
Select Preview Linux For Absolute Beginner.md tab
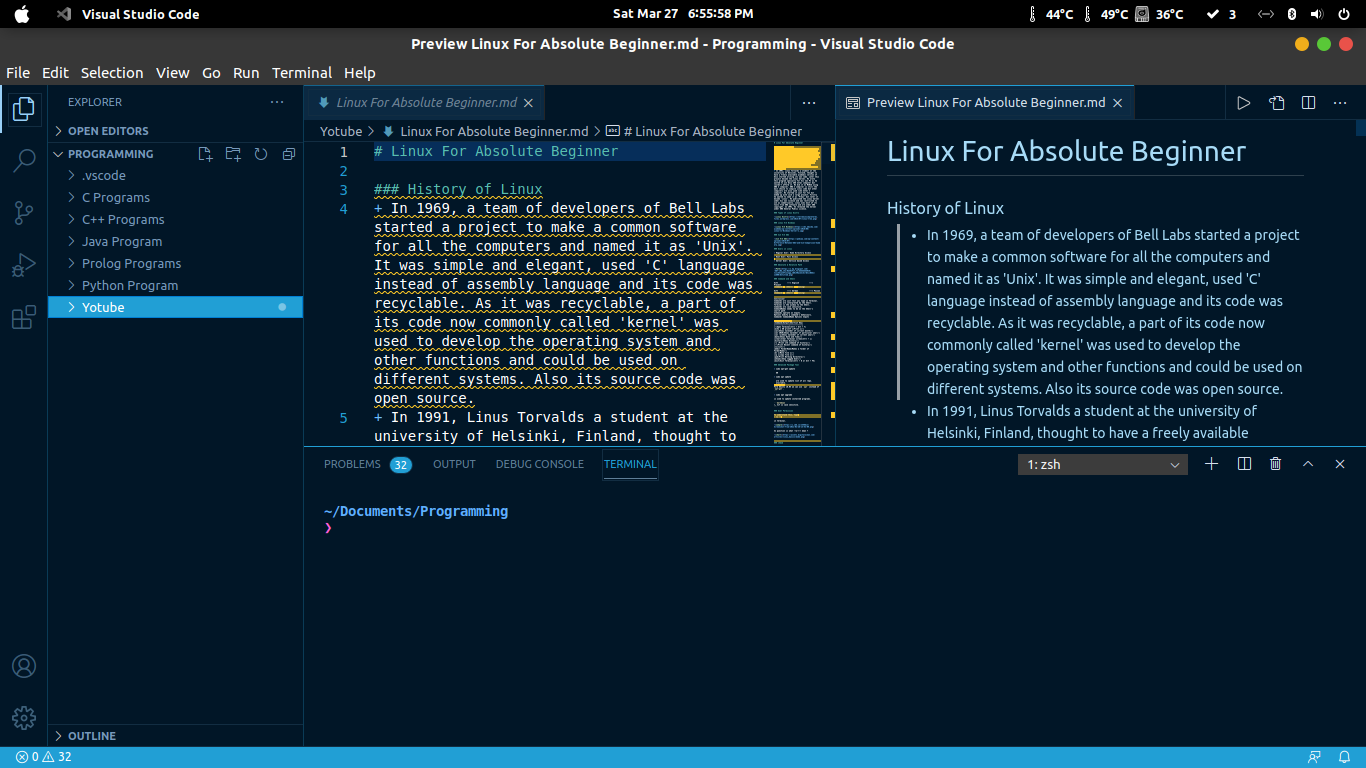[984, 102]
